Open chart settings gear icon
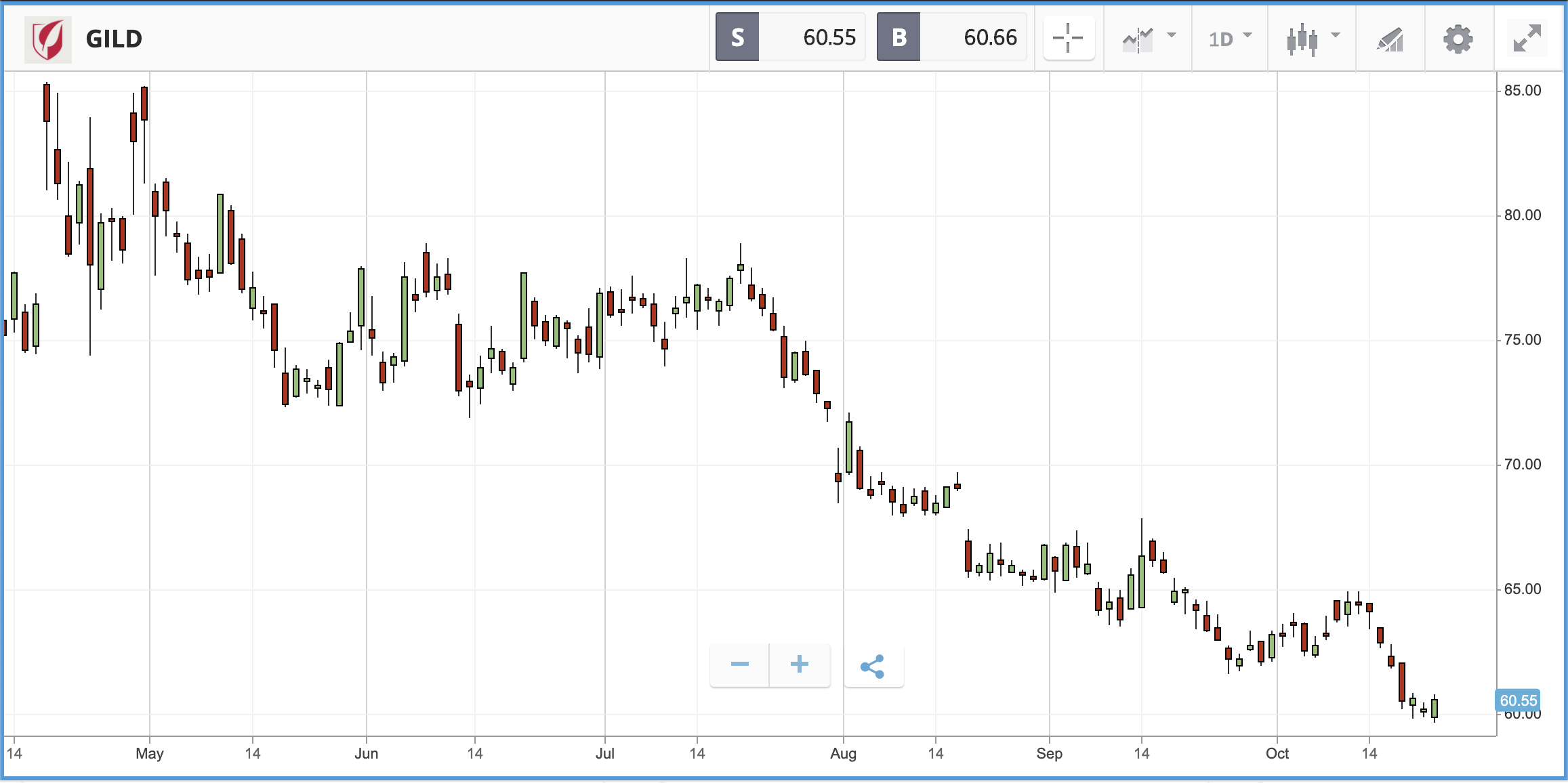Image resolution: width=1568 pixels, height=783 pixels. click(1458, 39)
